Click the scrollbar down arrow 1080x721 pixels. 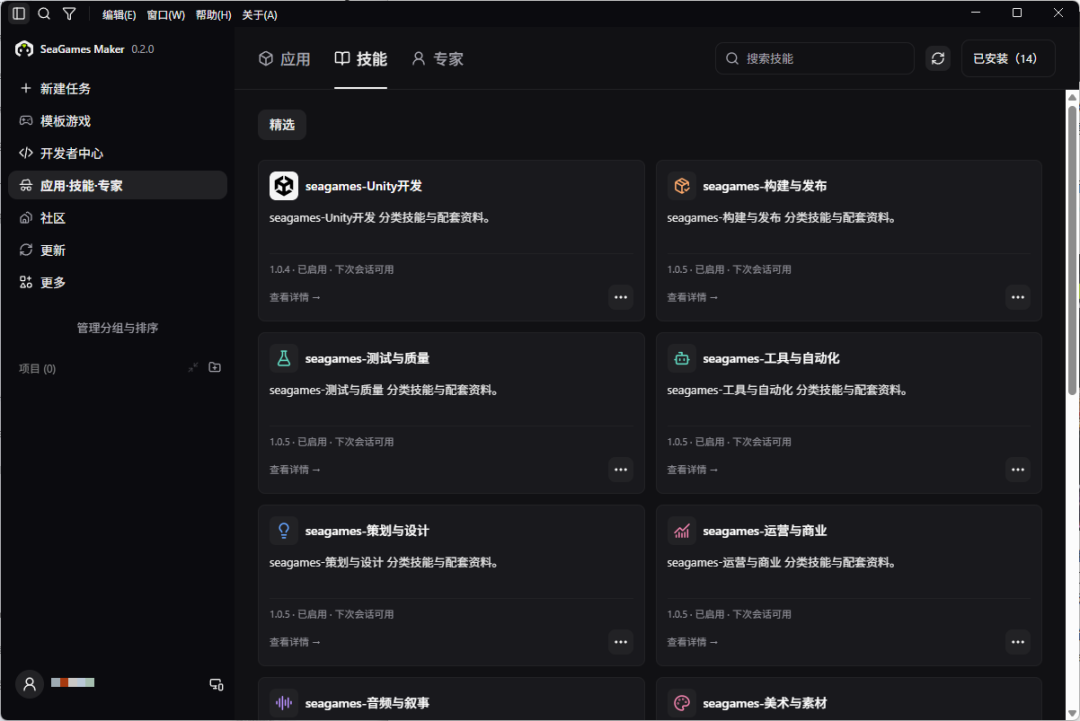[1072, 713]
